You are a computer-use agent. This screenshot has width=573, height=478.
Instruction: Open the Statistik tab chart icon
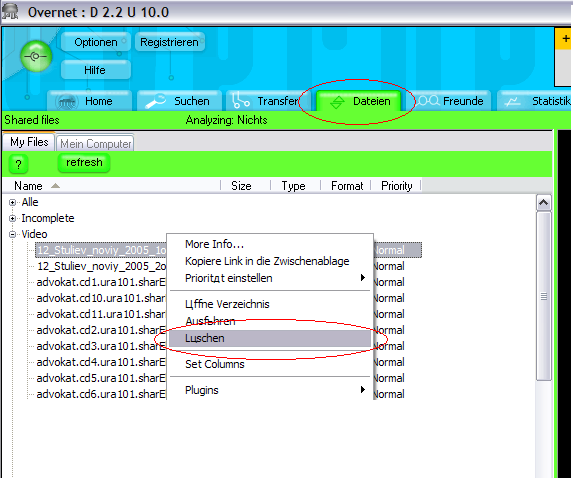pos(512,102)
